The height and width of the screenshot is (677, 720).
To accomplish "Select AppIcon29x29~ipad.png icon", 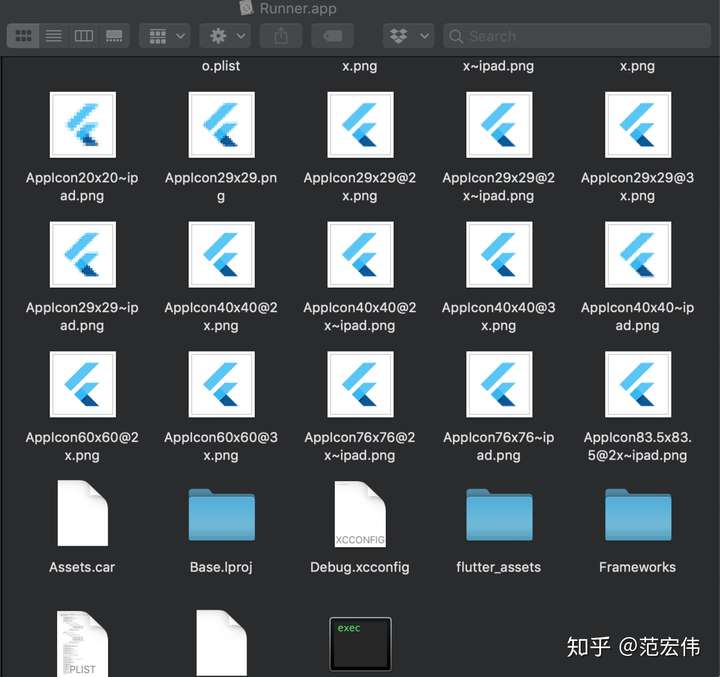I will (83, 254).
